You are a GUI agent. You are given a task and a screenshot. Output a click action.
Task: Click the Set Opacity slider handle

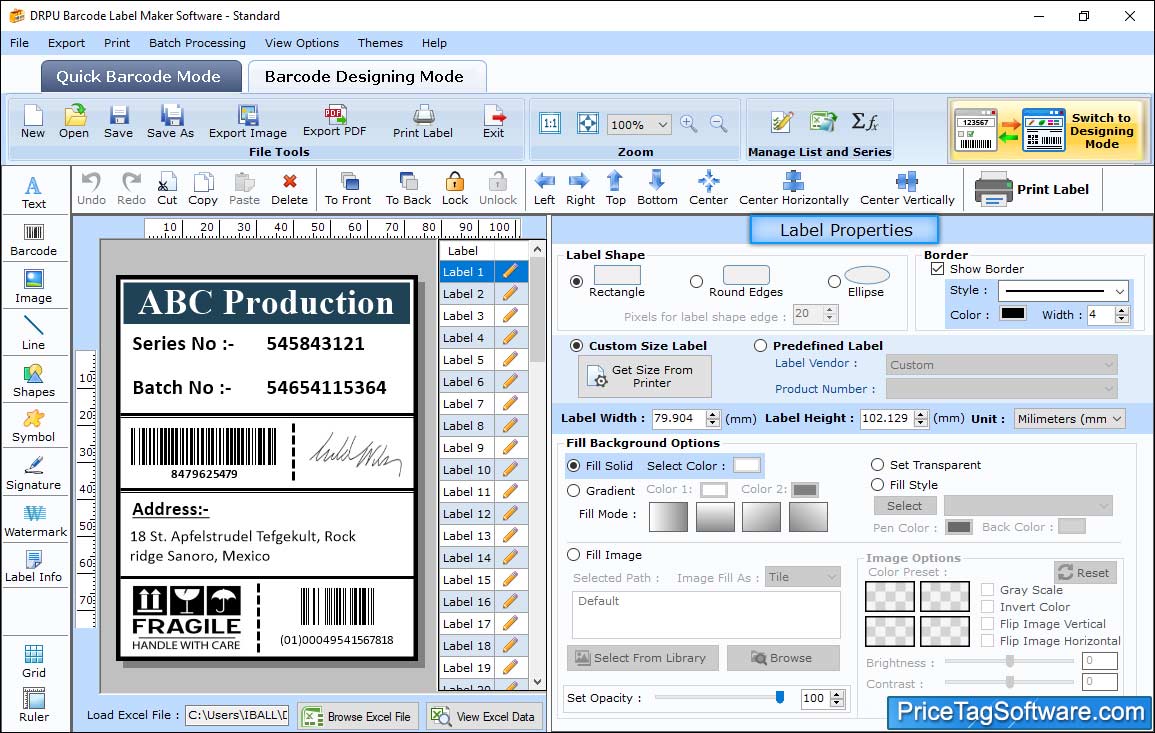tap(780, 697)
